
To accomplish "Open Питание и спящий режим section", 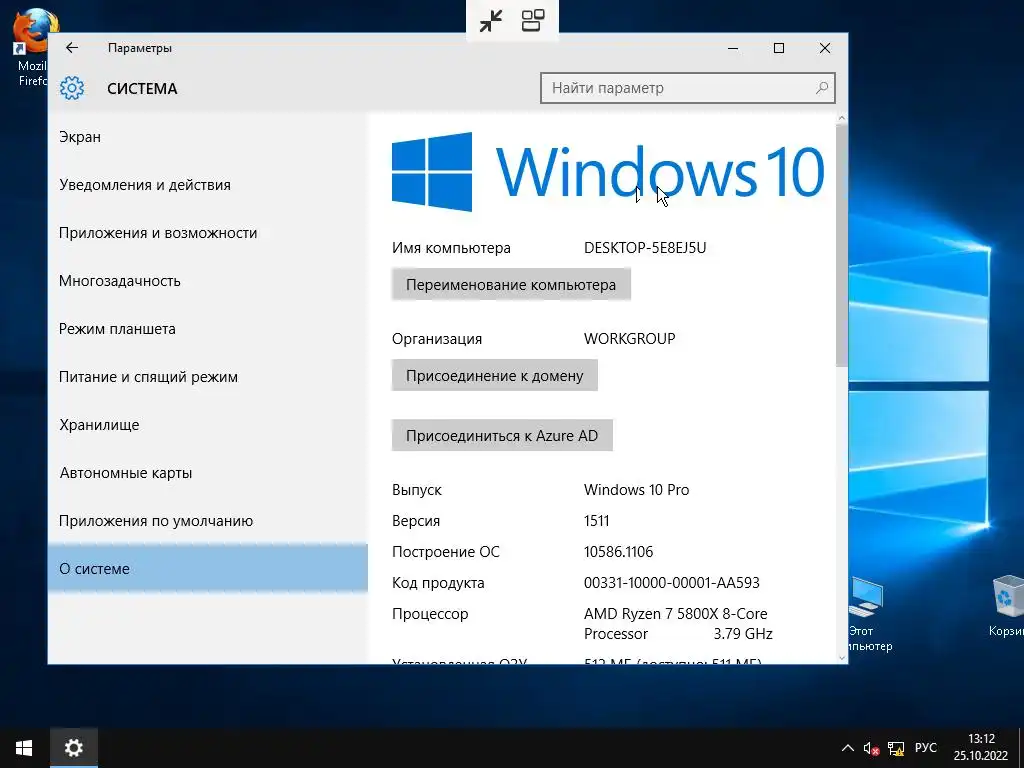I will point(208,377).
